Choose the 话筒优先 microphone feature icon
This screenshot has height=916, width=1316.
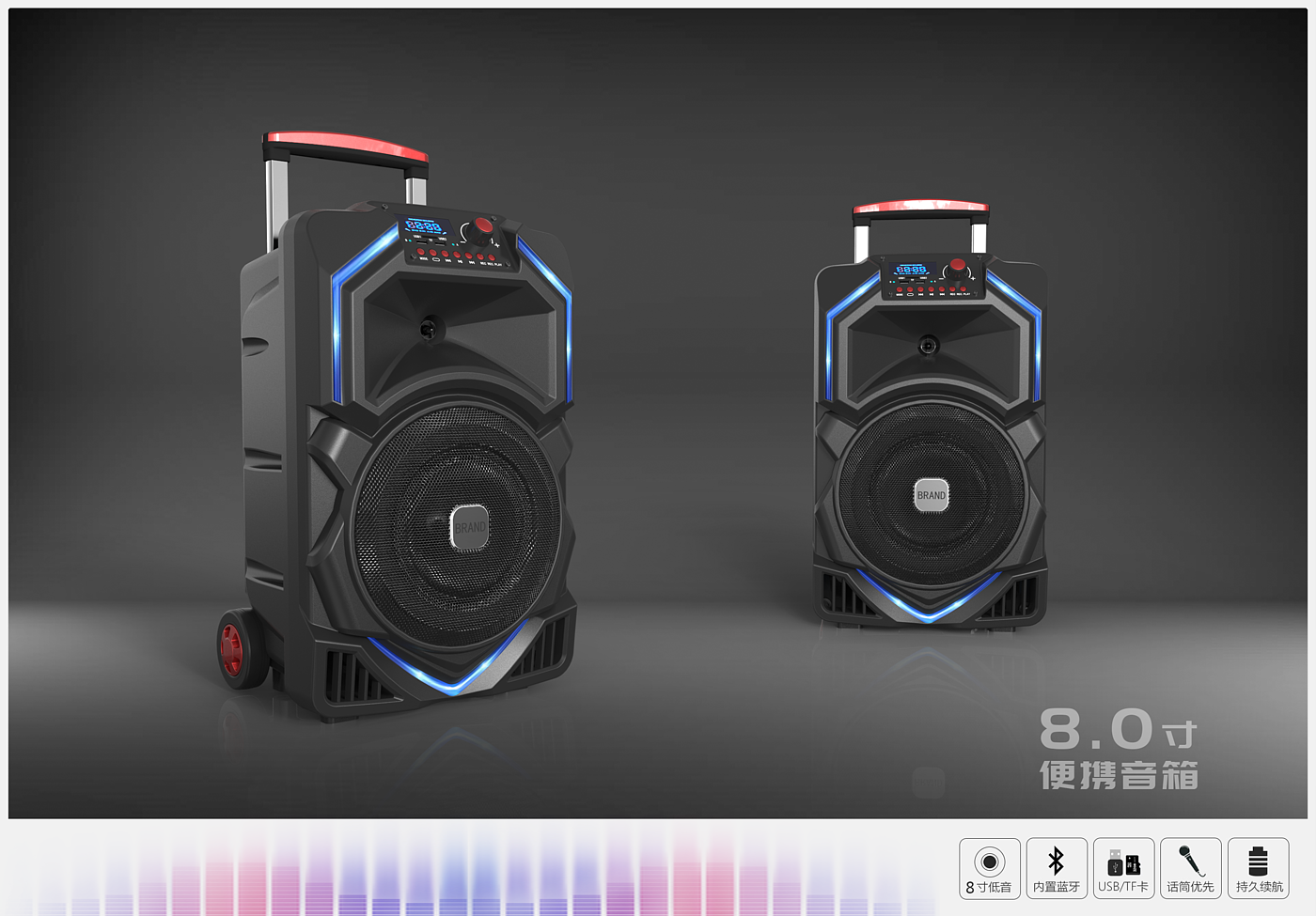pos(1191,868)
